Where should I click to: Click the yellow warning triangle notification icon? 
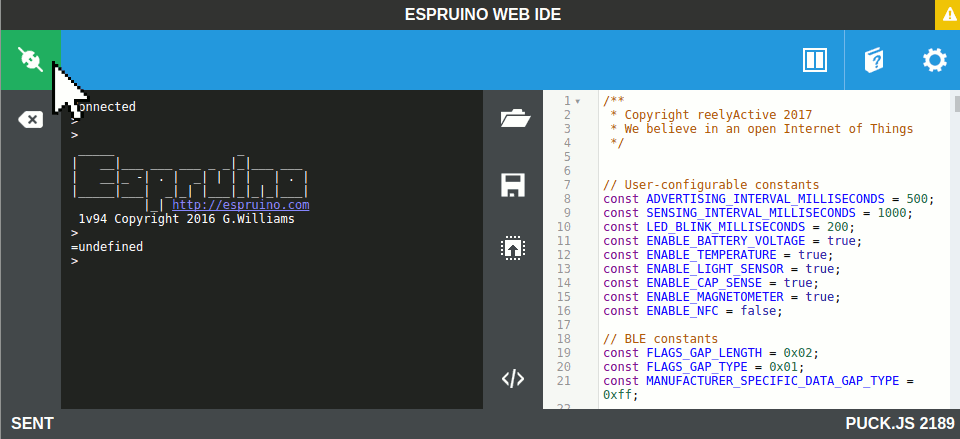(947, 15)
